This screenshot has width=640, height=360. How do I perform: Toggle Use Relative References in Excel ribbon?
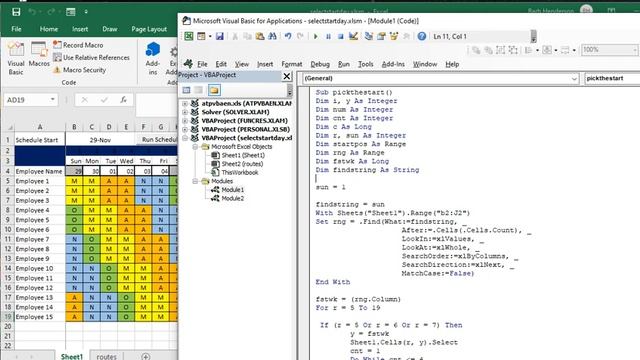(91, 58)
